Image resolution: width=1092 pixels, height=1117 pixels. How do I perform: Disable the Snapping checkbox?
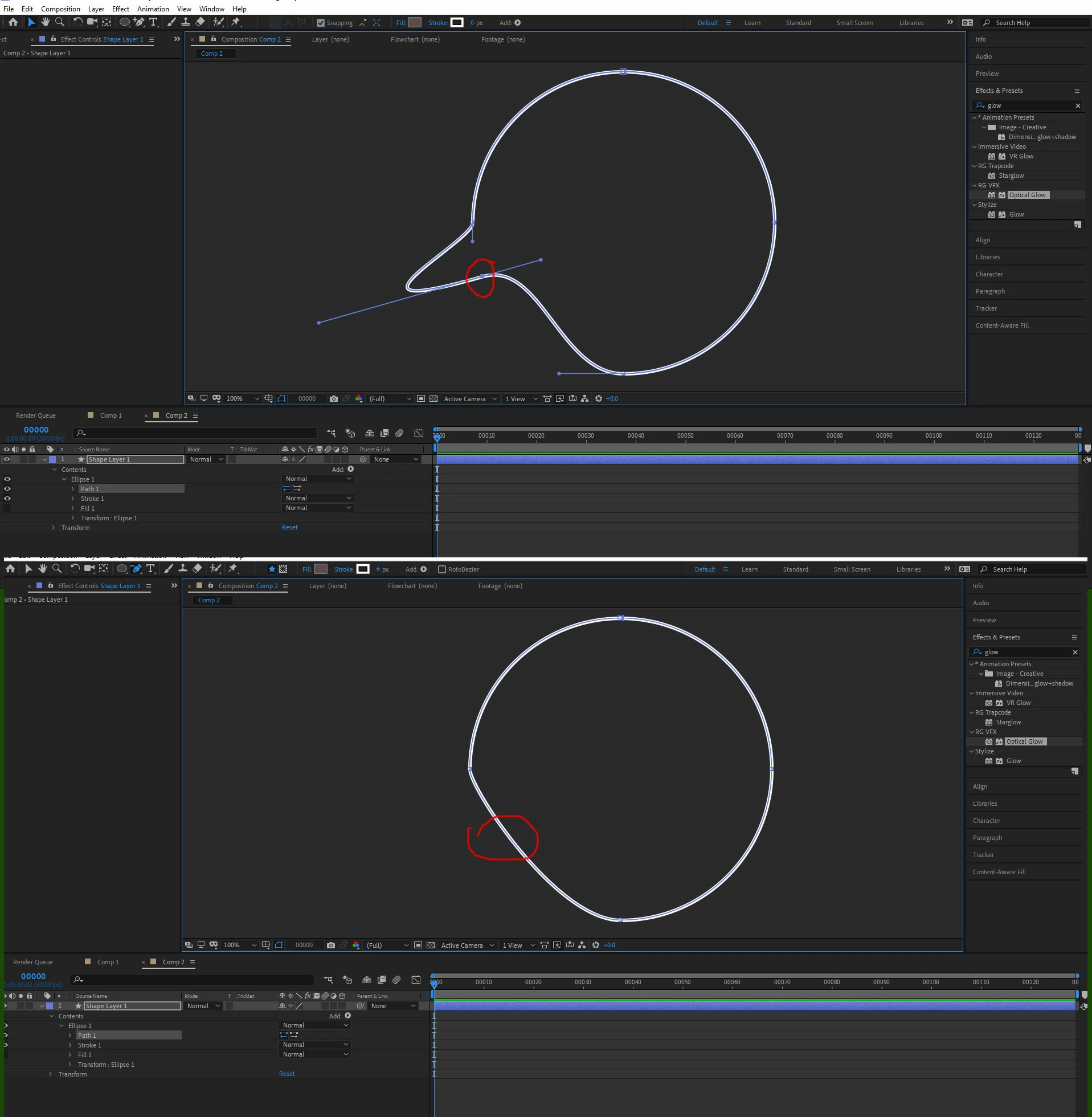(x=321, y=23)
